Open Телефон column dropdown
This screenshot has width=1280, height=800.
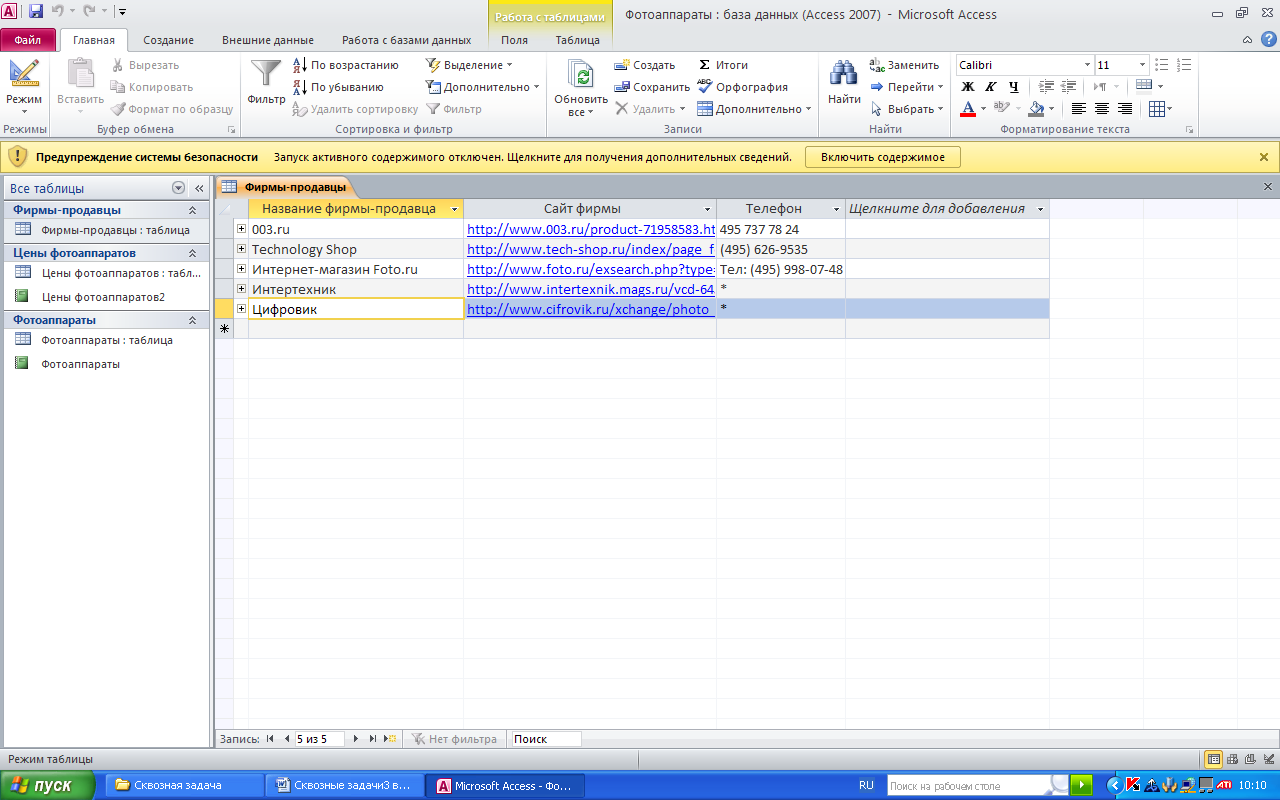point(837,209)
